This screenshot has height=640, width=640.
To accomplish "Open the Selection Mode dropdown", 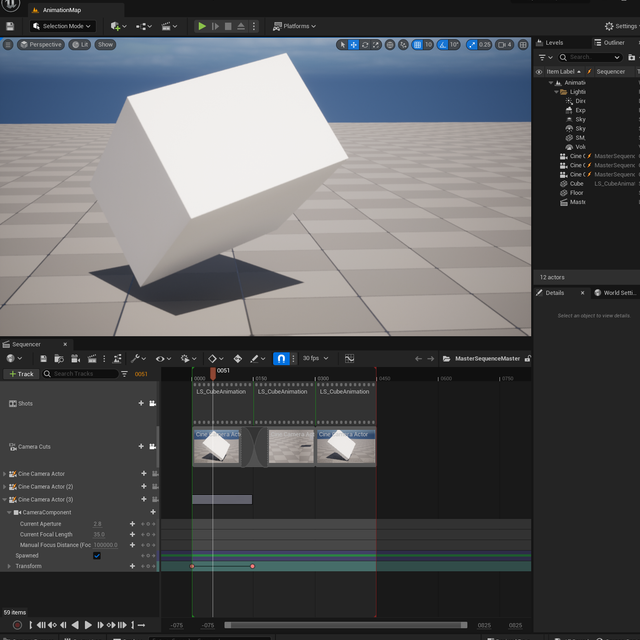I will pyautogui.click(x=62, y=26).
